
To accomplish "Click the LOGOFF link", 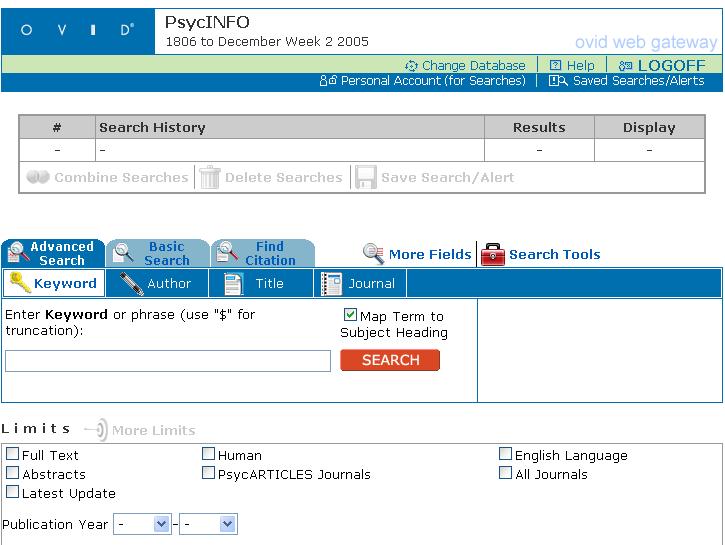I will pos(671,66).
